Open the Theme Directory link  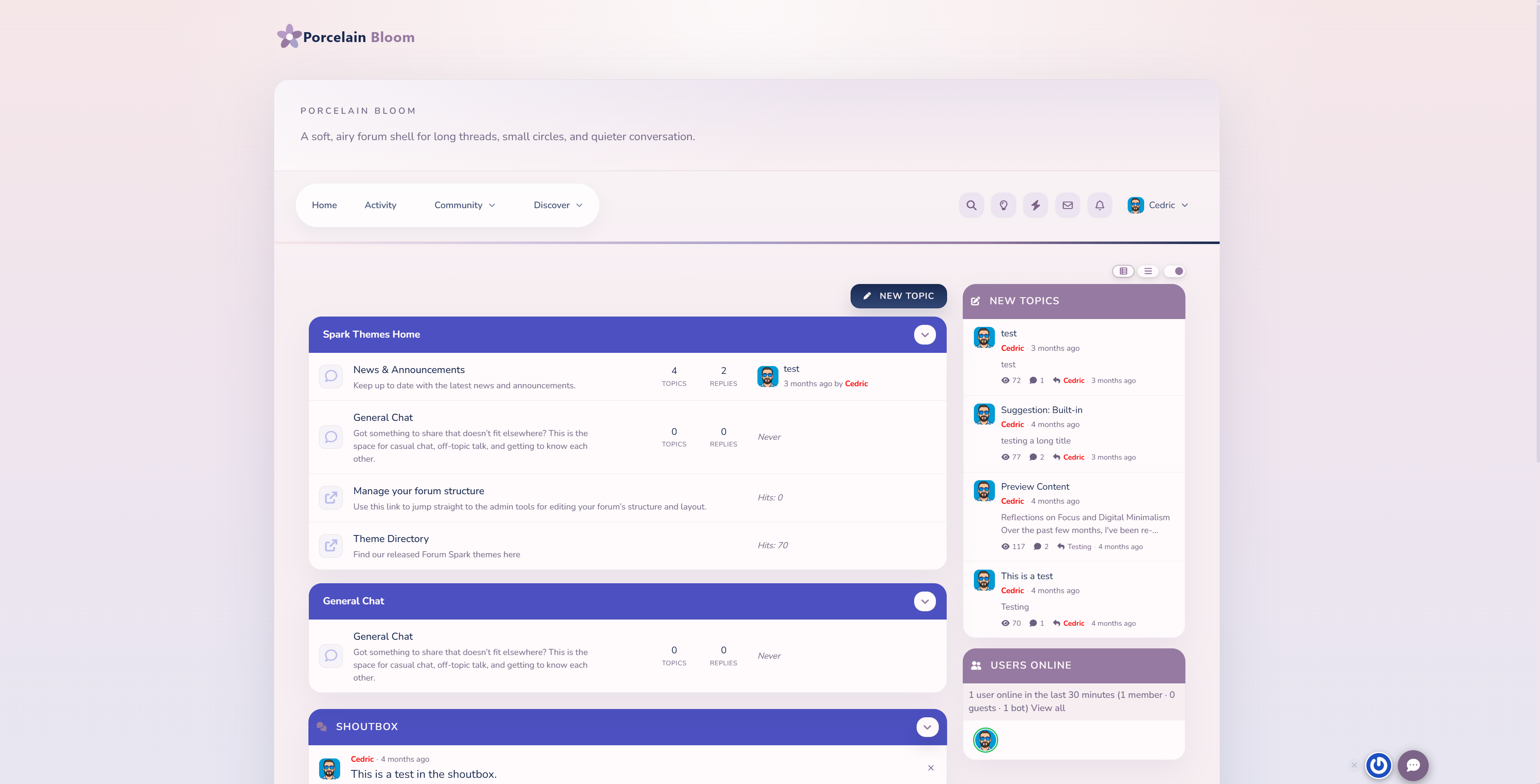[391, 539]
